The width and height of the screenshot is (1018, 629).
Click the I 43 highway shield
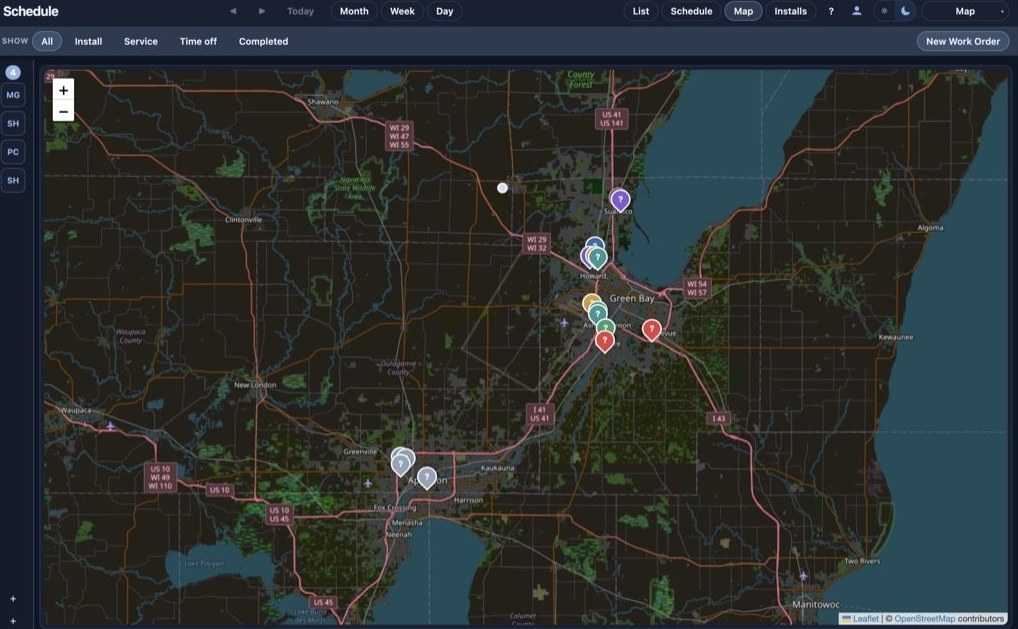pyautogui.click(x=719, y=418)
